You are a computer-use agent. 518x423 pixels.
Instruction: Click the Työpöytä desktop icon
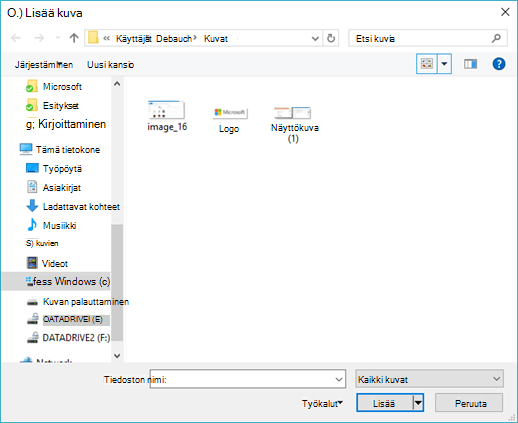(x=32, y=168)
